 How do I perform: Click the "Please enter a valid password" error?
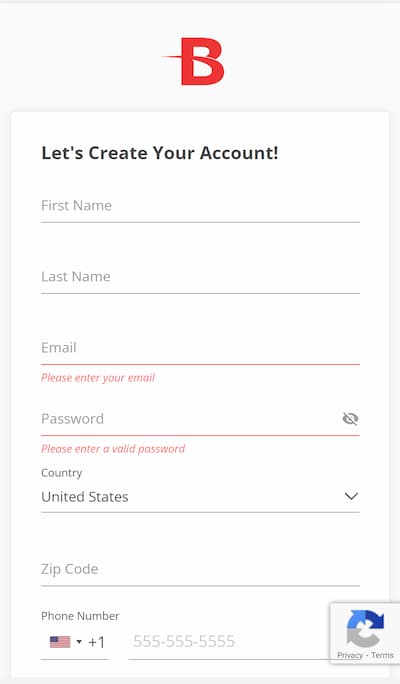pyautogui.click(x=113, y=449)
